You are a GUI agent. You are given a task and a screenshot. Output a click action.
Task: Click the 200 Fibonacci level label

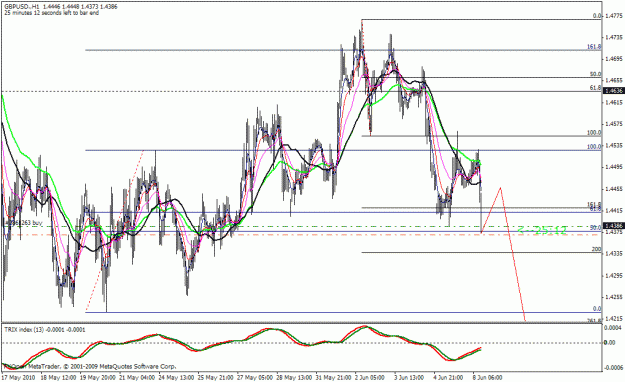point(596,249)
